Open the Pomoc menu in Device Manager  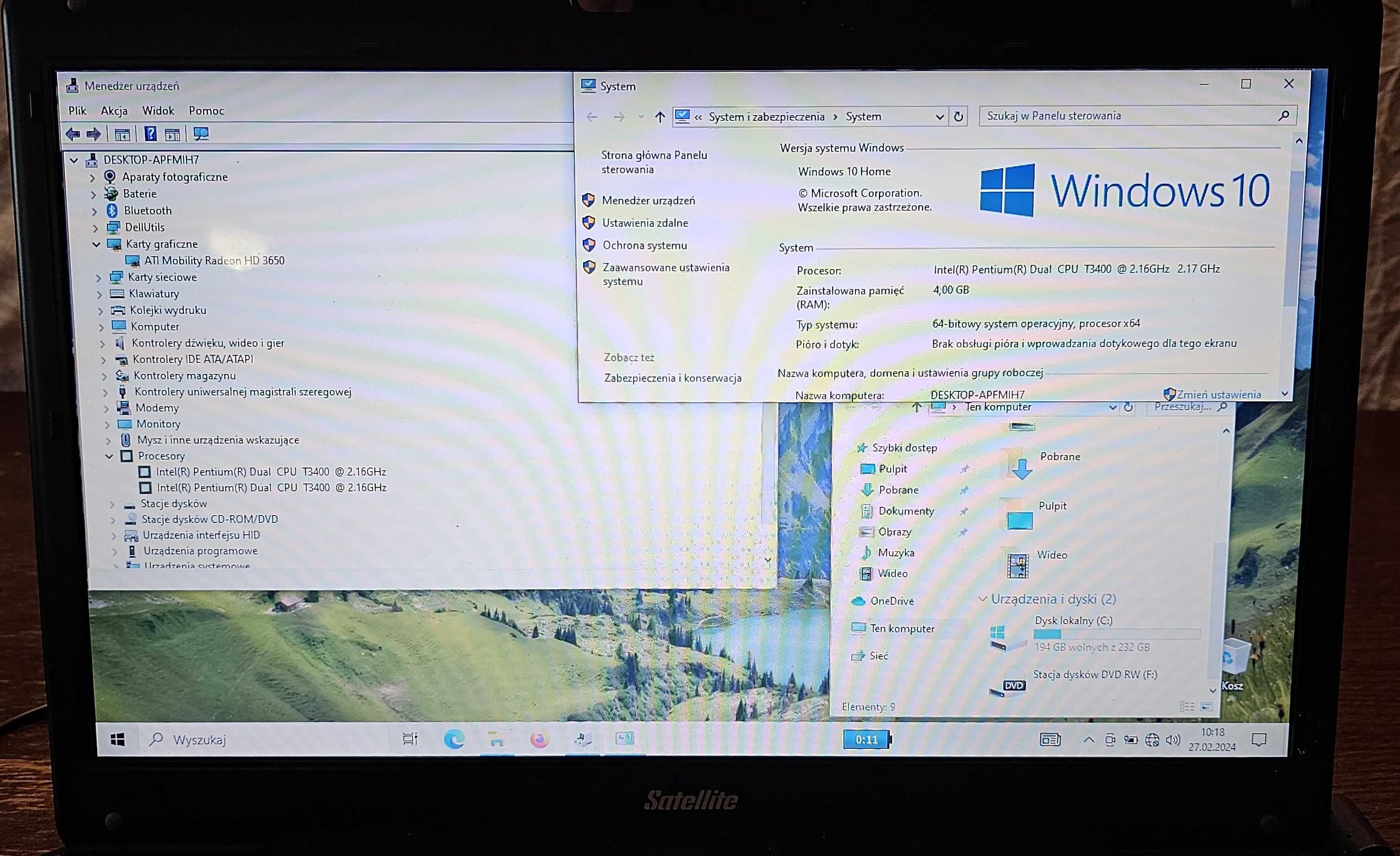[206, 111]
